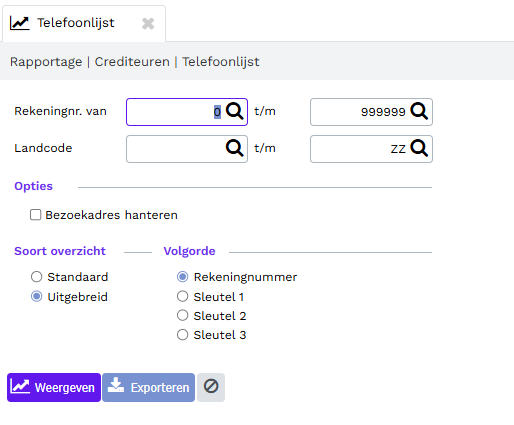Click chart icon on Telefoonlijst tab
This screenshot has width=514, height=425.
coord(20,23)
